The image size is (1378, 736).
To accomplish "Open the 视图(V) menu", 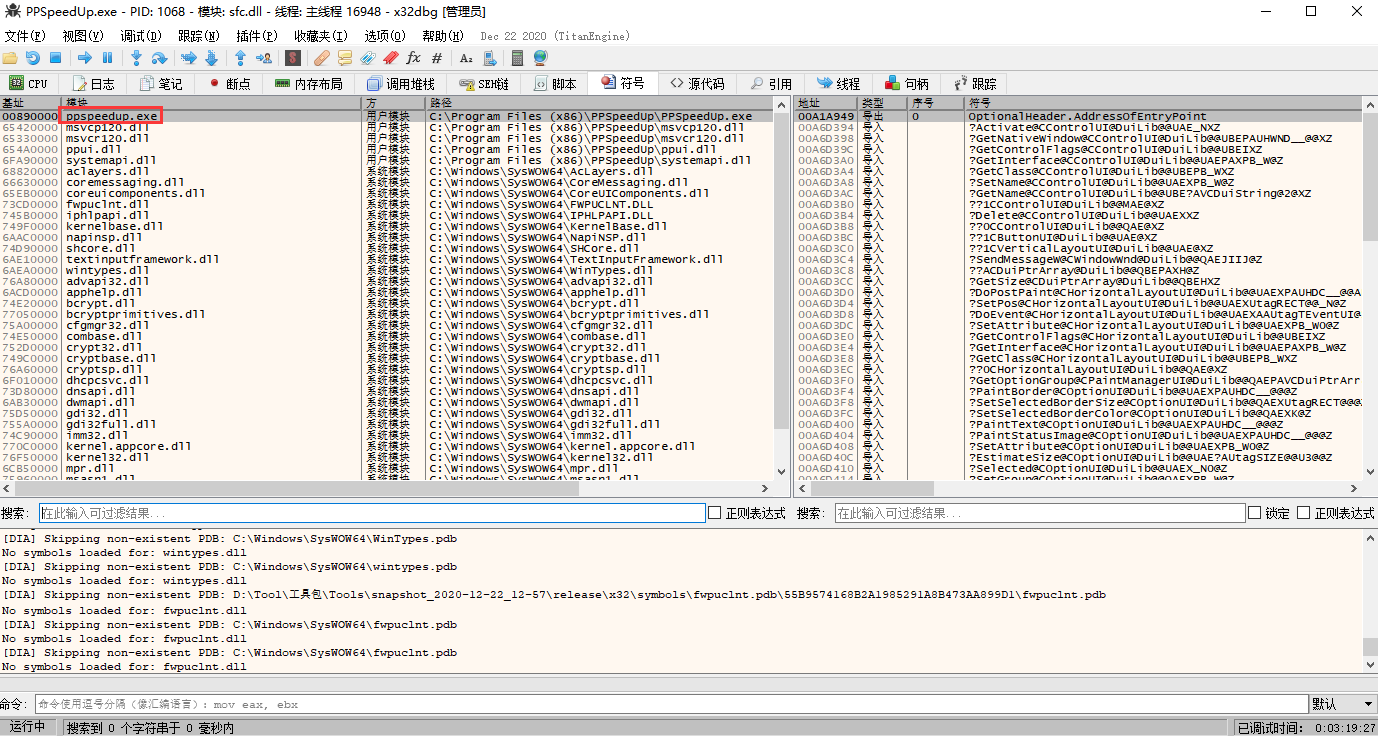I will pyautogui.click(x=82, y=36).
